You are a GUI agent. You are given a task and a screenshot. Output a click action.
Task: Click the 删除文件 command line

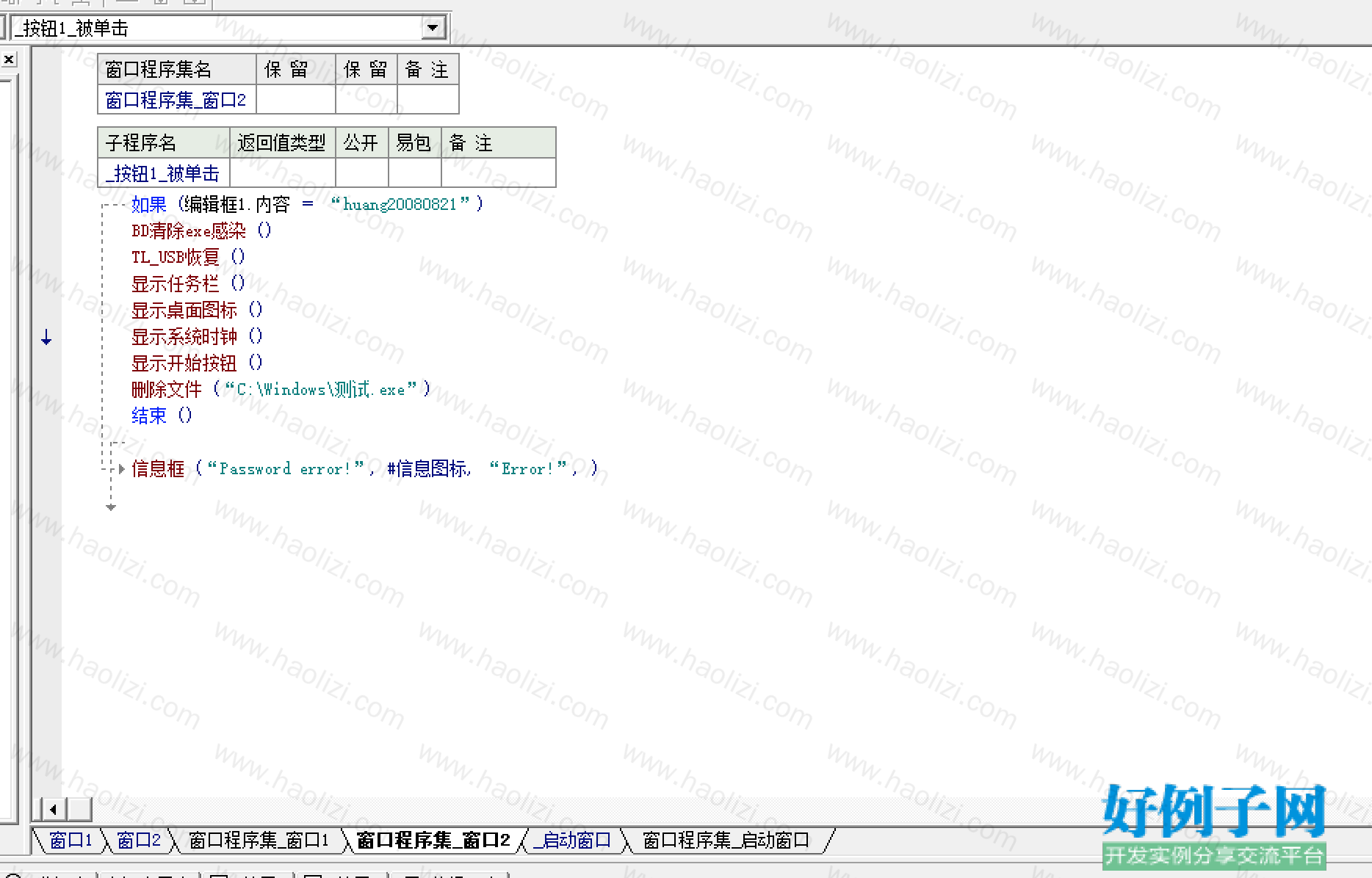coord(281,389)
